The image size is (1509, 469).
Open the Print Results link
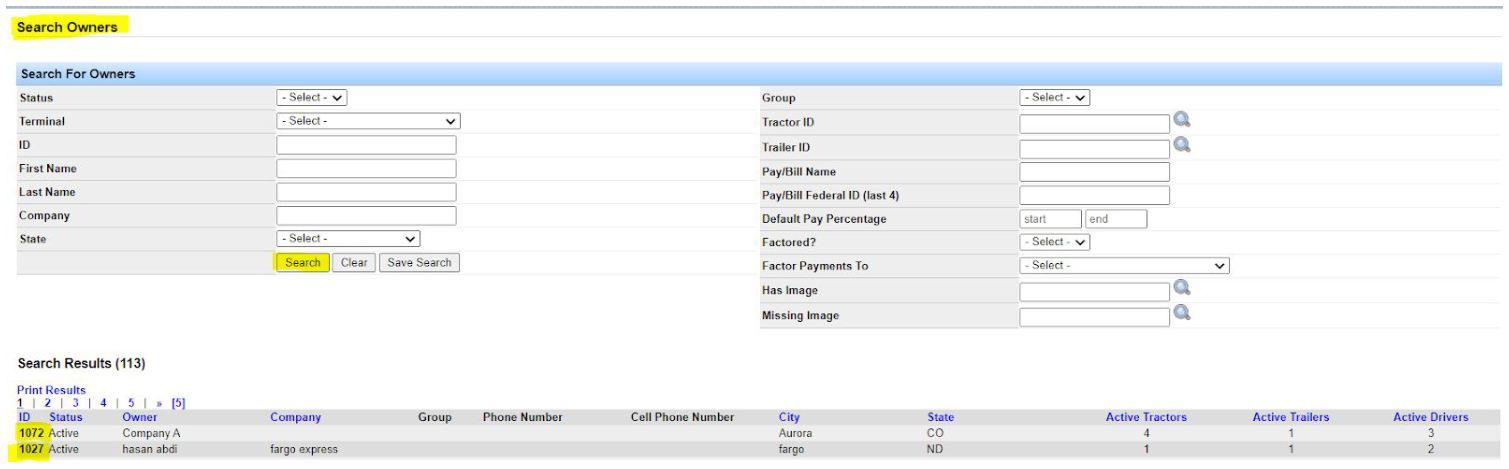click(x=51, y=390)
